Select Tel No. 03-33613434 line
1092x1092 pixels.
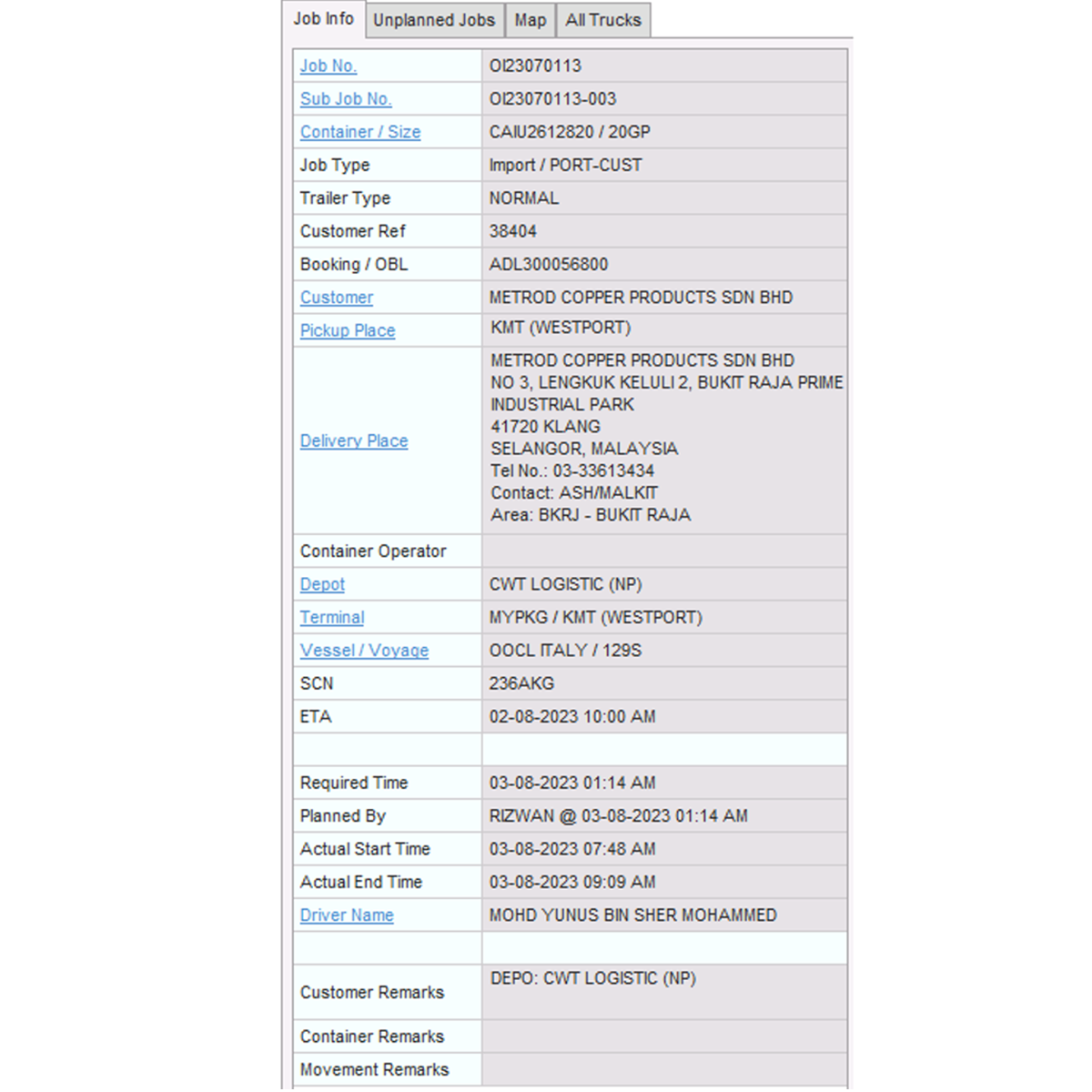coord(572,470)
